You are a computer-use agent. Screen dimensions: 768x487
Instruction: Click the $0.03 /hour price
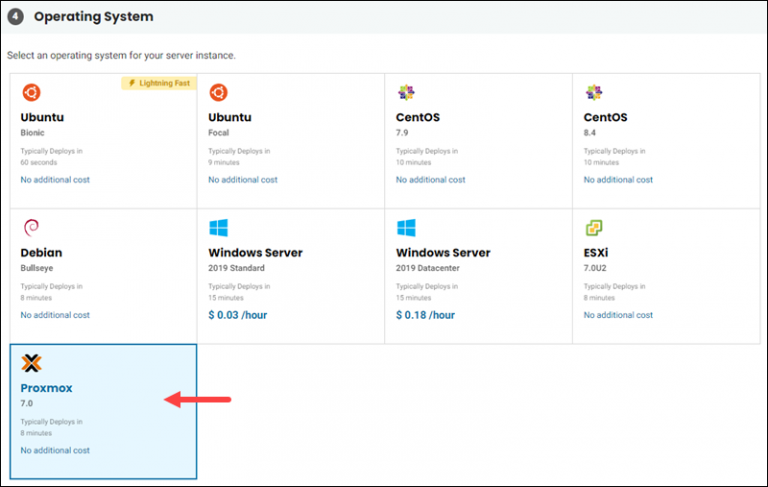237,315
